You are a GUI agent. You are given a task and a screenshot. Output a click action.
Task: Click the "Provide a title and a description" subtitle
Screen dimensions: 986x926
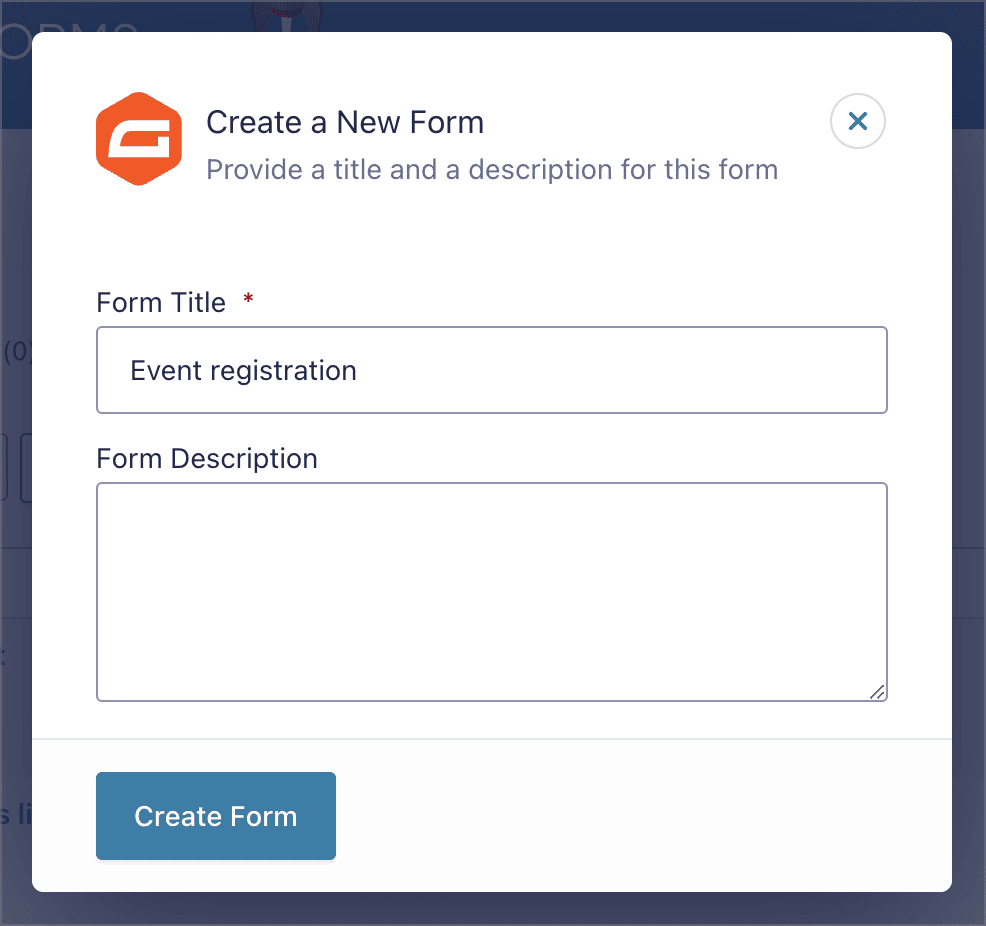point(492,169)
